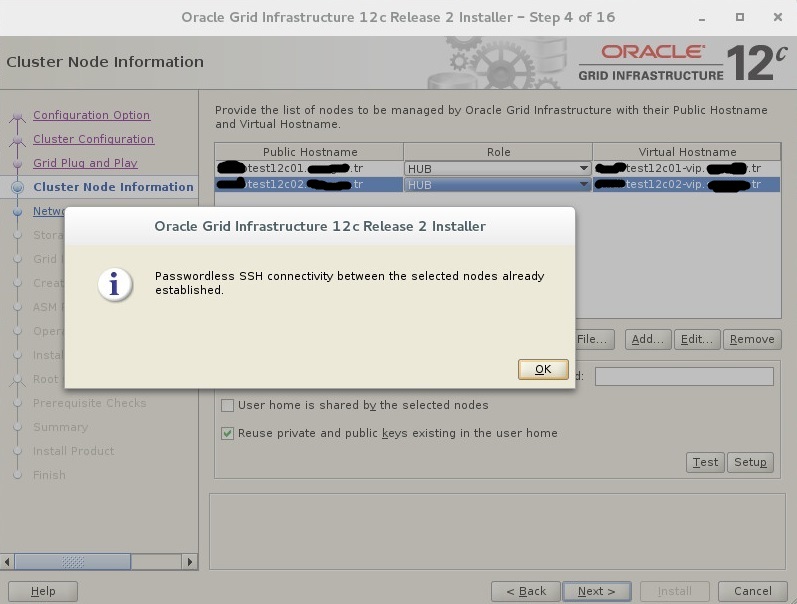Select Summary step in sidebar
The height and width of the screenshot is (604, 797).
coord(60,427)
